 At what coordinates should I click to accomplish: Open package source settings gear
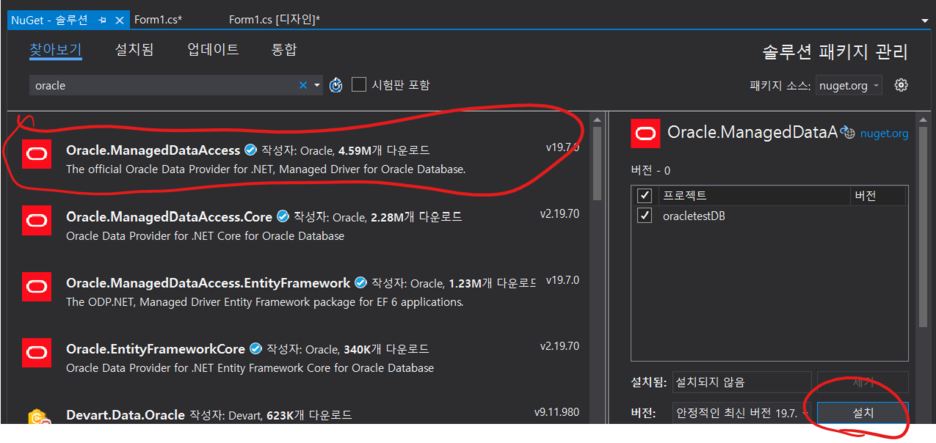(x=901, y=85)
